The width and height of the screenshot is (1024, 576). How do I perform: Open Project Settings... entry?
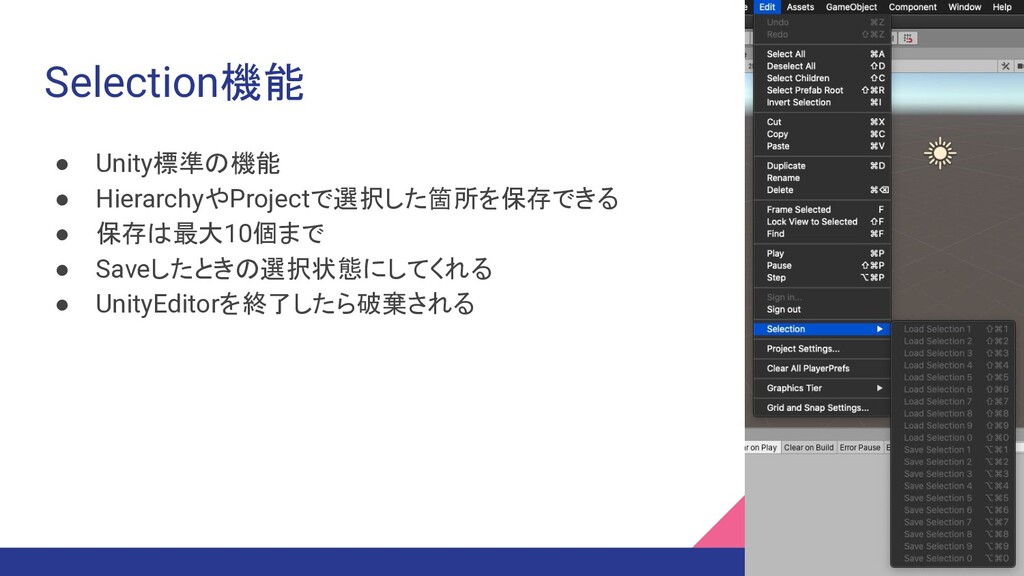[x=823, y=349]
